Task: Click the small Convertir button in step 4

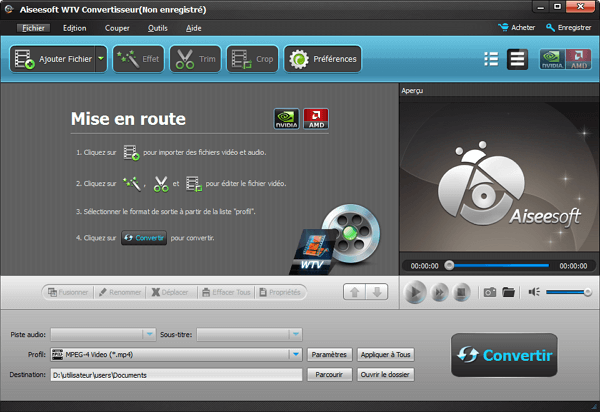Action: click(144, 238)
